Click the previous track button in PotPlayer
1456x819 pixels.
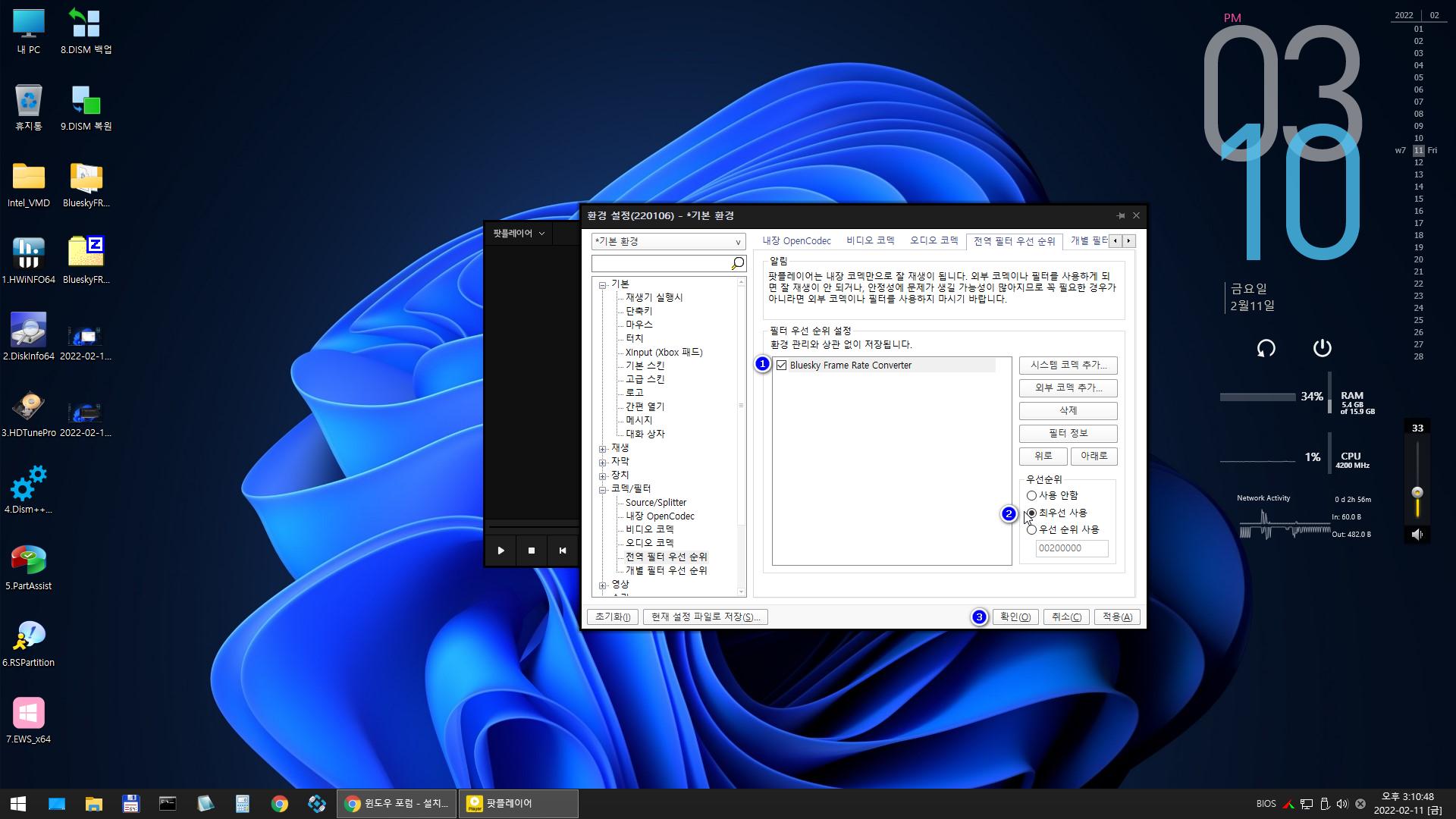pyautogui.click(x=563, y=551)
